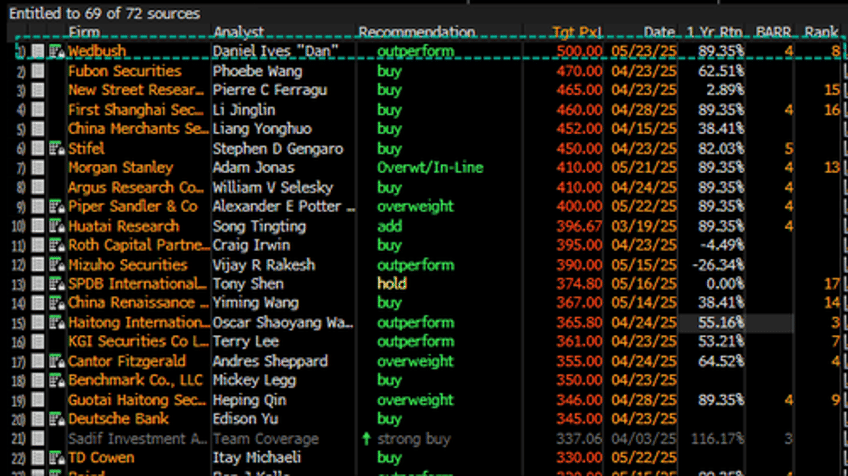Toggle the First Shanghai Securities checkbox
848x476 pixels.
pos(38,110)
